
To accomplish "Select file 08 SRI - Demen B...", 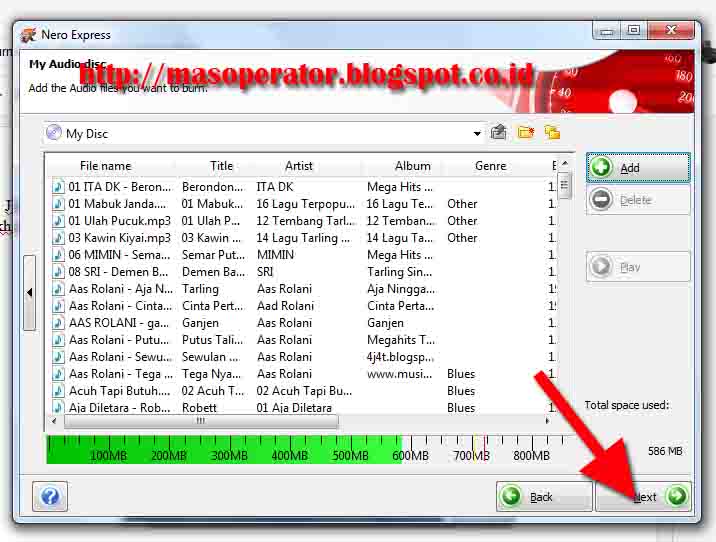I will (x=118, y=272).
